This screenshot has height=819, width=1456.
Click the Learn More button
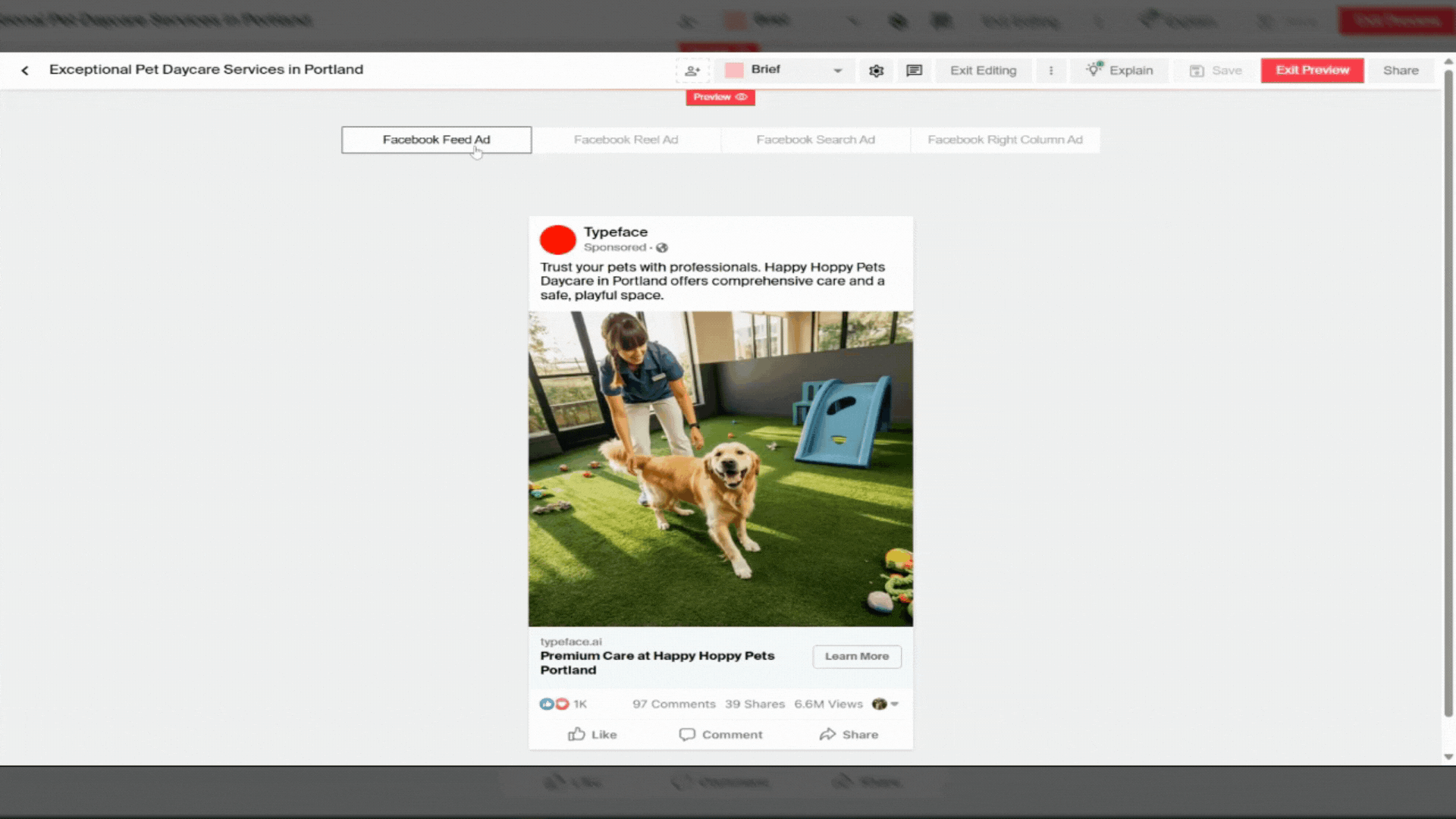pyautogui.click(x=856, y=656)
